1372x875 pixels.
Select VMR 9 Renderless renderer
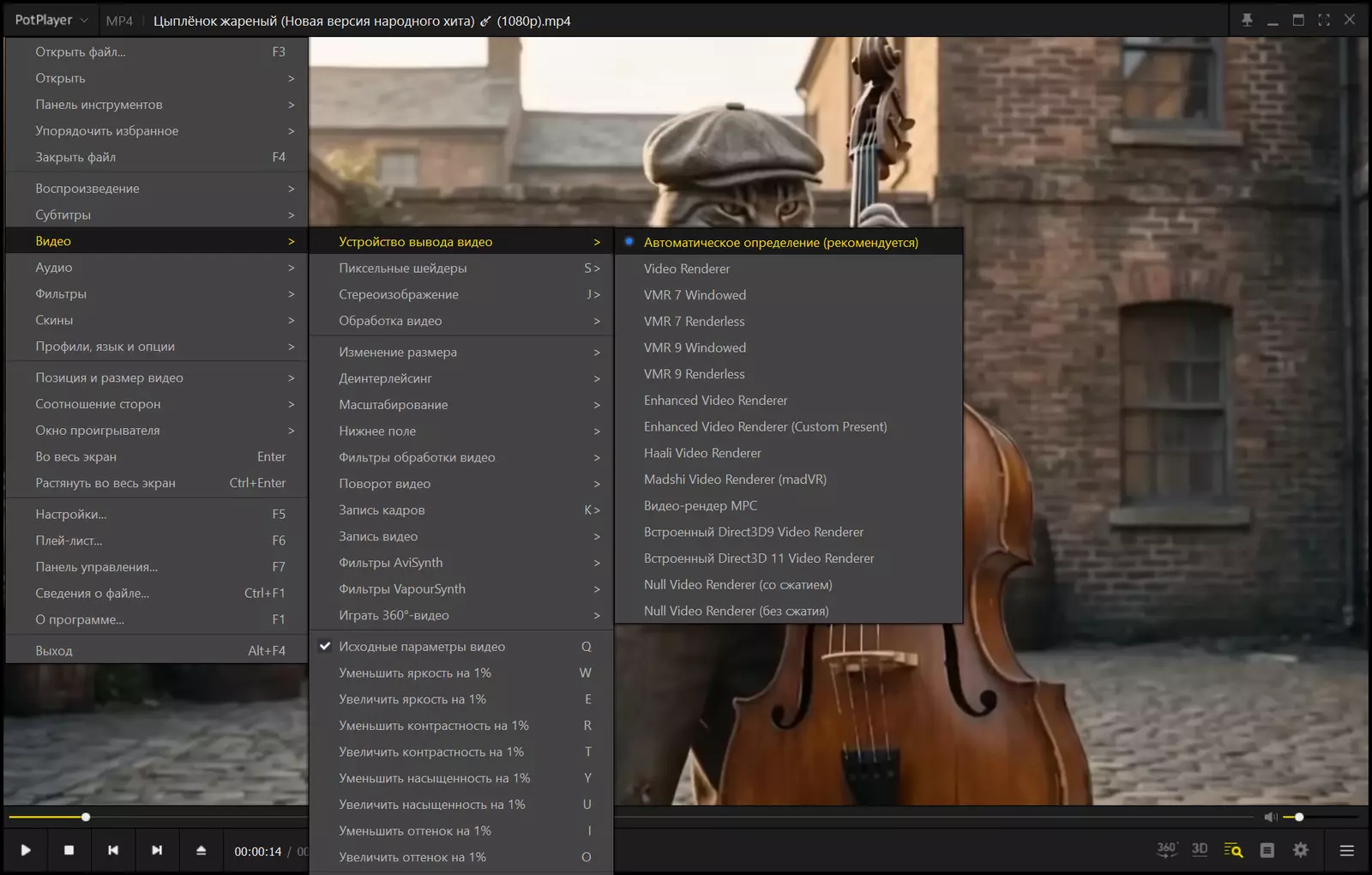(789, 374)
